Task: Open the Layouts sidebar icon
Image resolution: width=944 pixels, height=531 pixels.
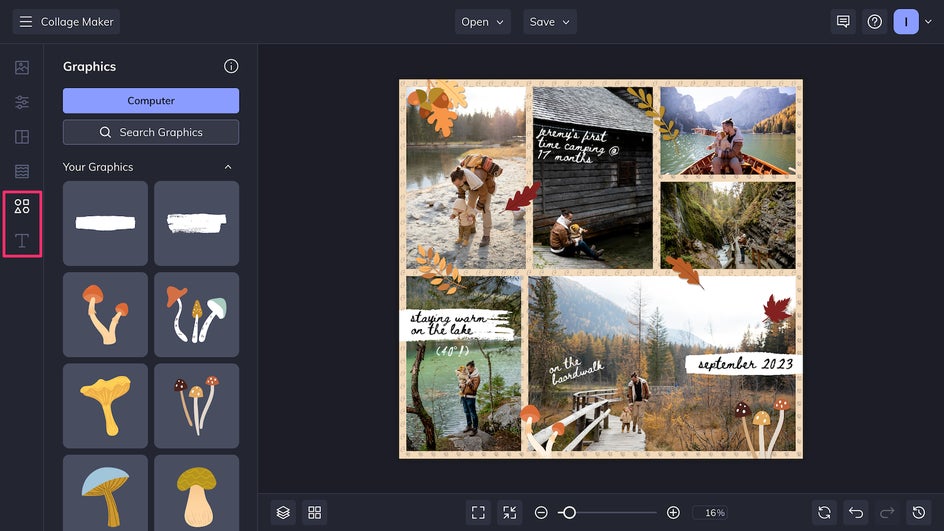Action: click(x=22, y=137)
